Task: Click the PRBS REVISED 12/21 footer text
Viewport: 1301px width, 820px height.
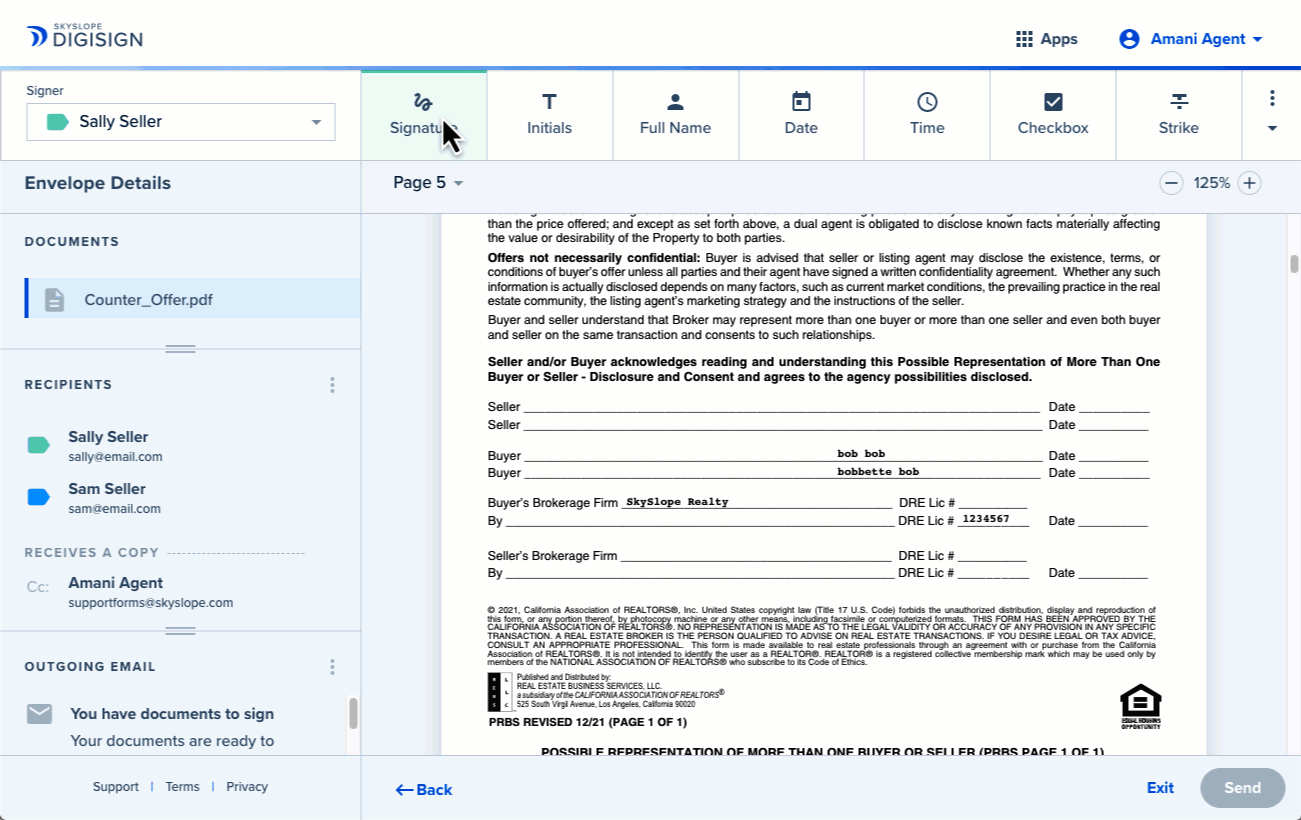Action: tap(588, 722)
